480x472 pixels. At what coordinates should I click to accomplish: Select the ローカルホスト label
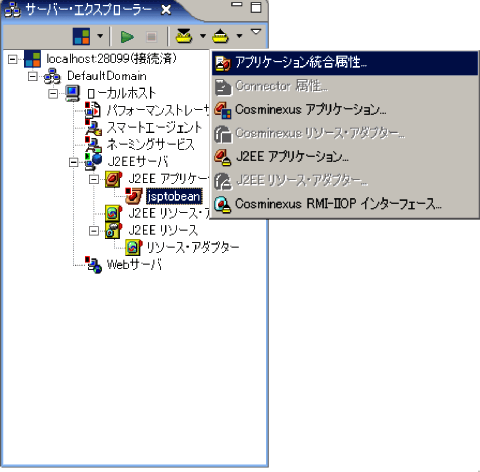121,93
